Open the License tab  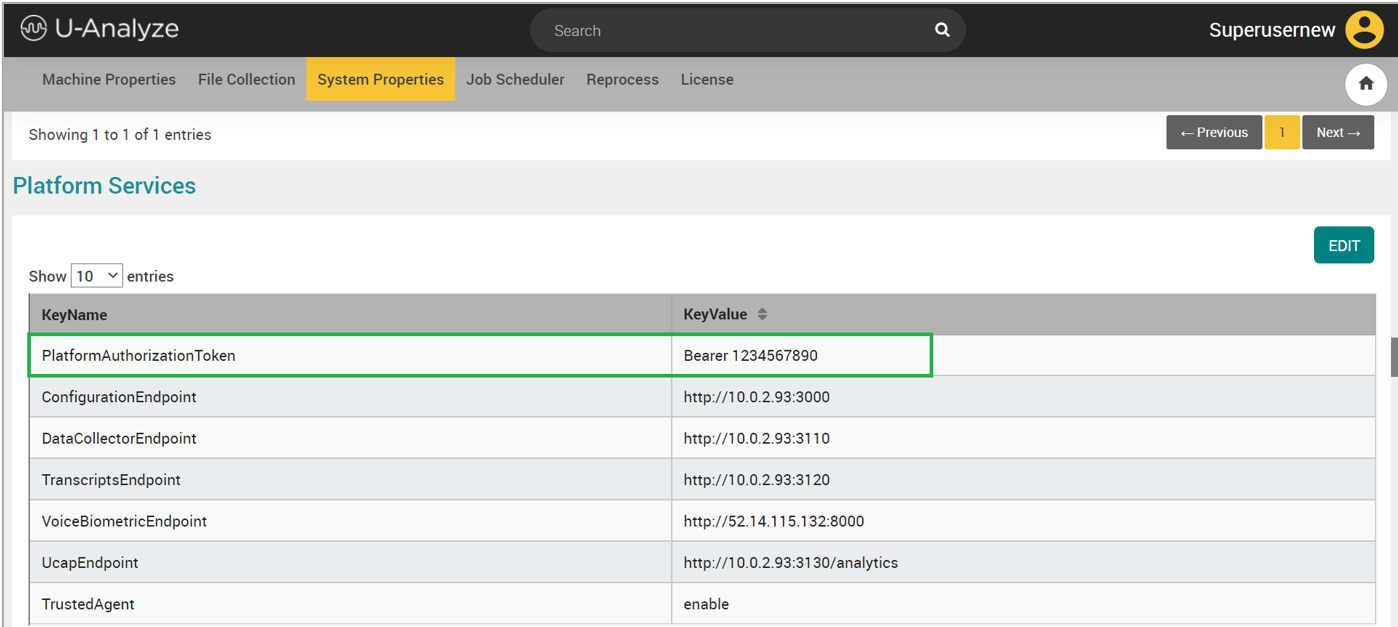(707, 79)
